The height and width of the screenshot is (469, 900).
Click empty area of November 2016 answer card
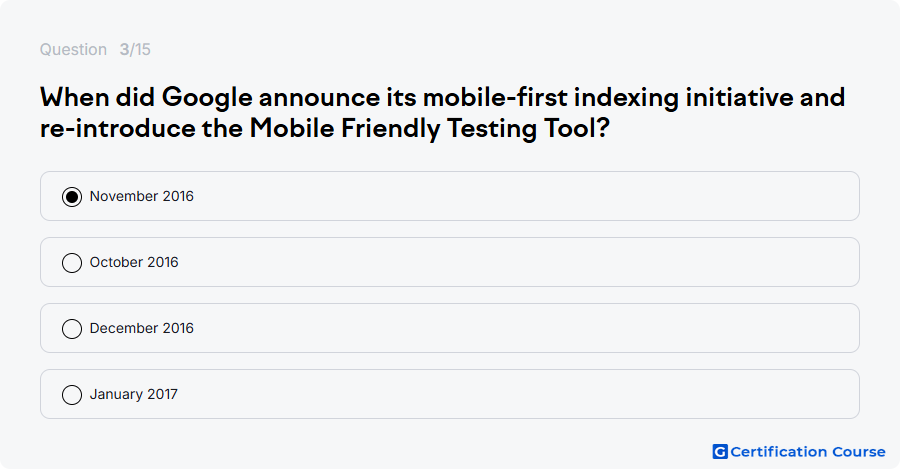517,196
